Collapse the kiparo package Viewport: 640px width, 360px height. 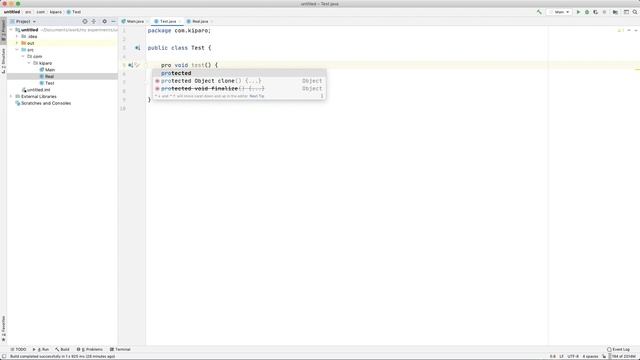[29, 63]
